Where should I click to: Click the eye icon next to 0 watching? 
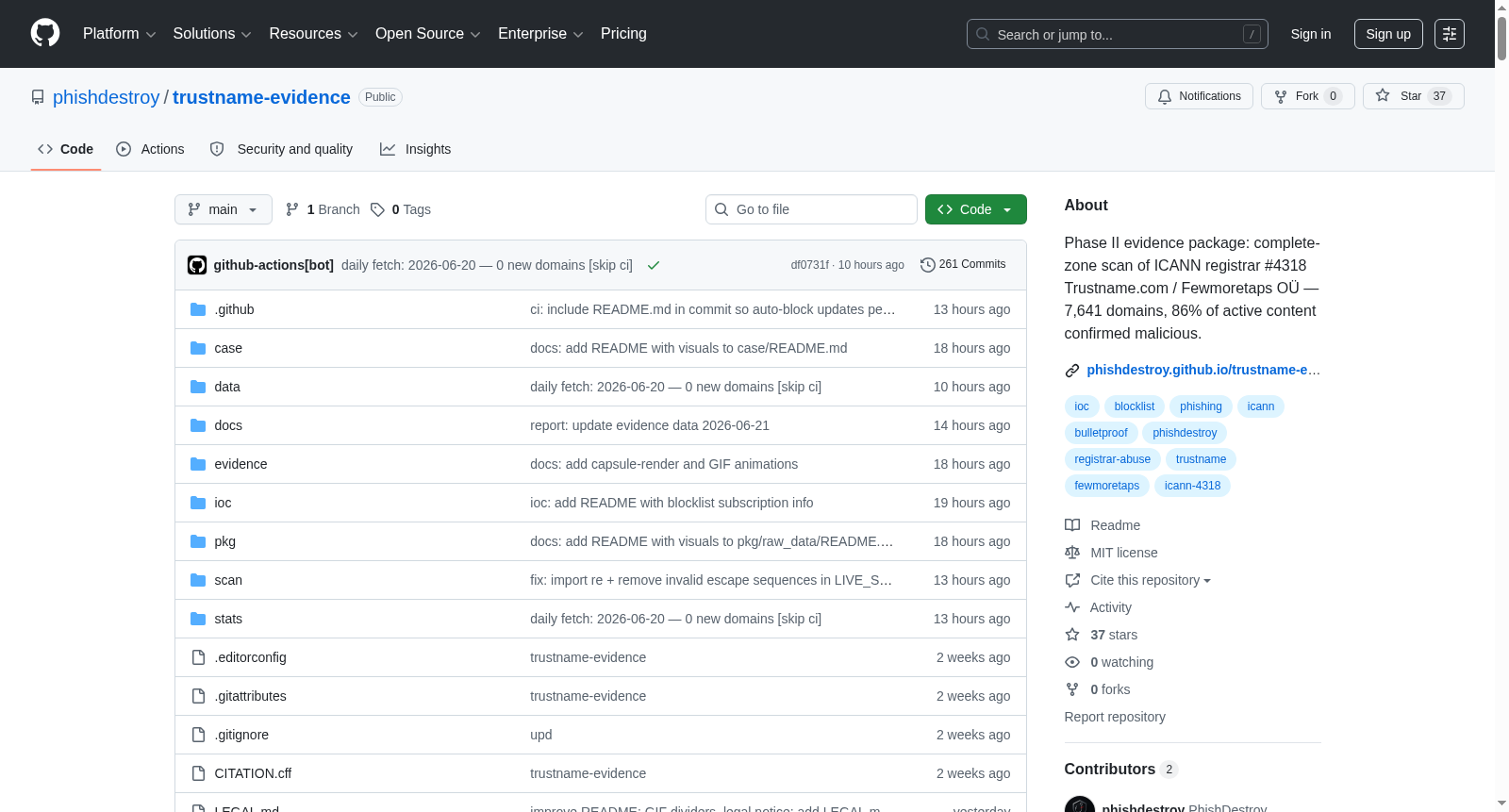coord(1072,662)
